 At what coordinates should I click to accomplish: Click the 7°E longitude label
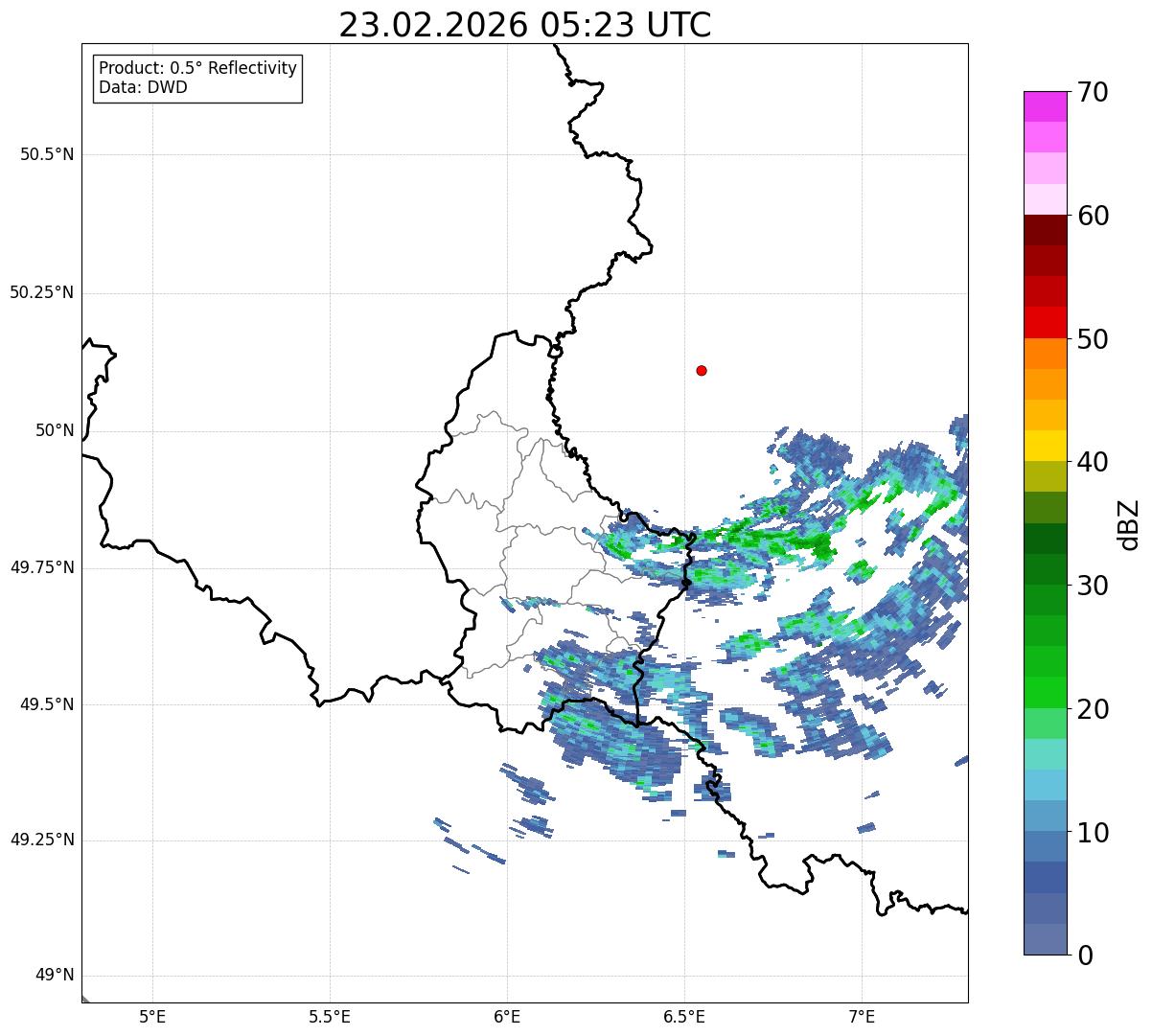[862, 1017]
